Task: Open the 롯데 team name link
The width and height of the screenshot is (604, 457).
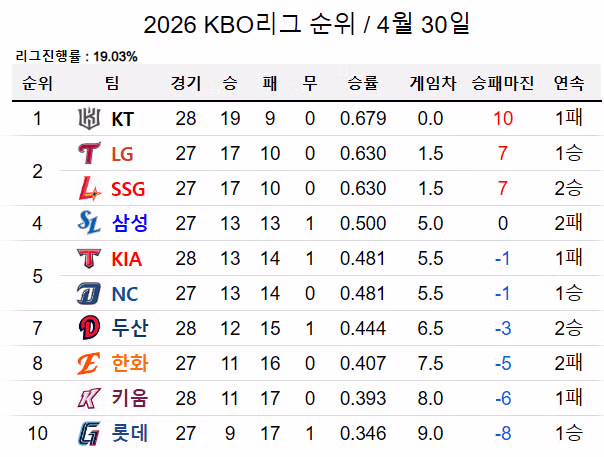Action: pyautogui.click(x=130, y=433)
